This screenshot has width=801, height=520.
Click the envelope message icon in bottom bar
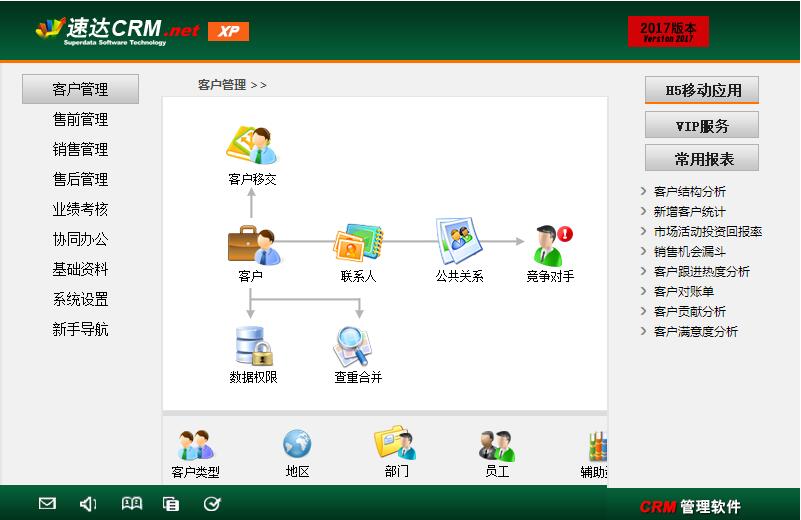pos(47,504)
